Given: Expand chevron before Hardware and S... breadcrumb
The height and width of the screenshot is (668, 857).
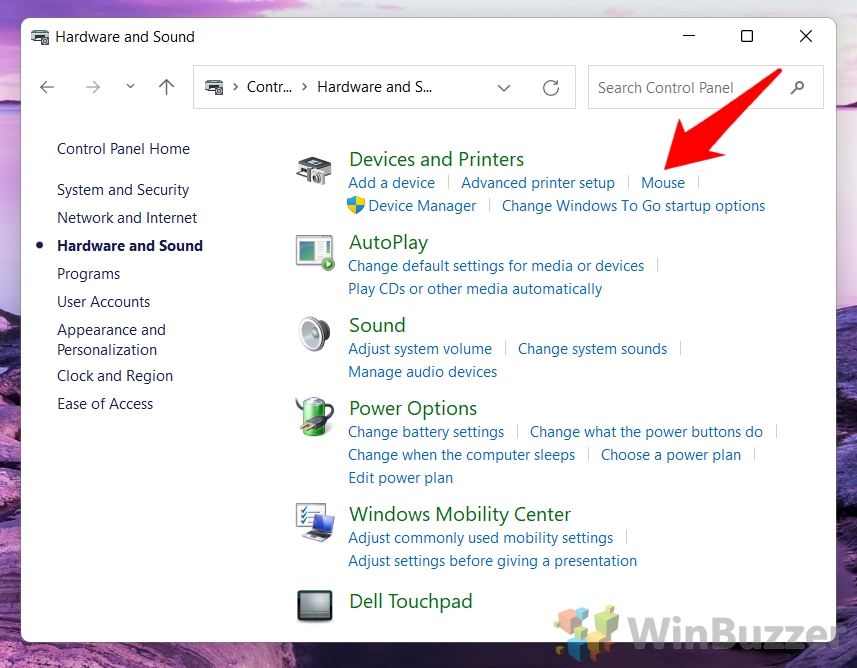Looking at the screenshot, I should pos(304,87).
